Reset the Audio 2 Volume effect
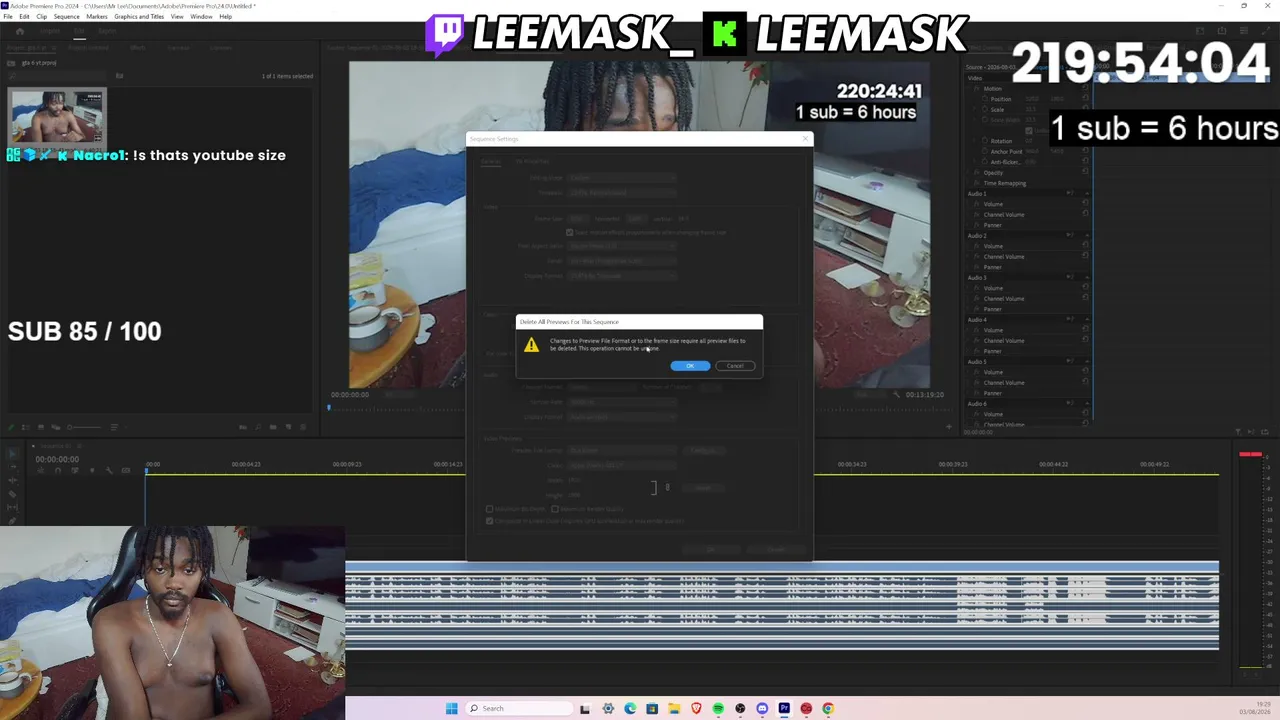The width and height of the screenshot is (1280, 720). 1085,246
